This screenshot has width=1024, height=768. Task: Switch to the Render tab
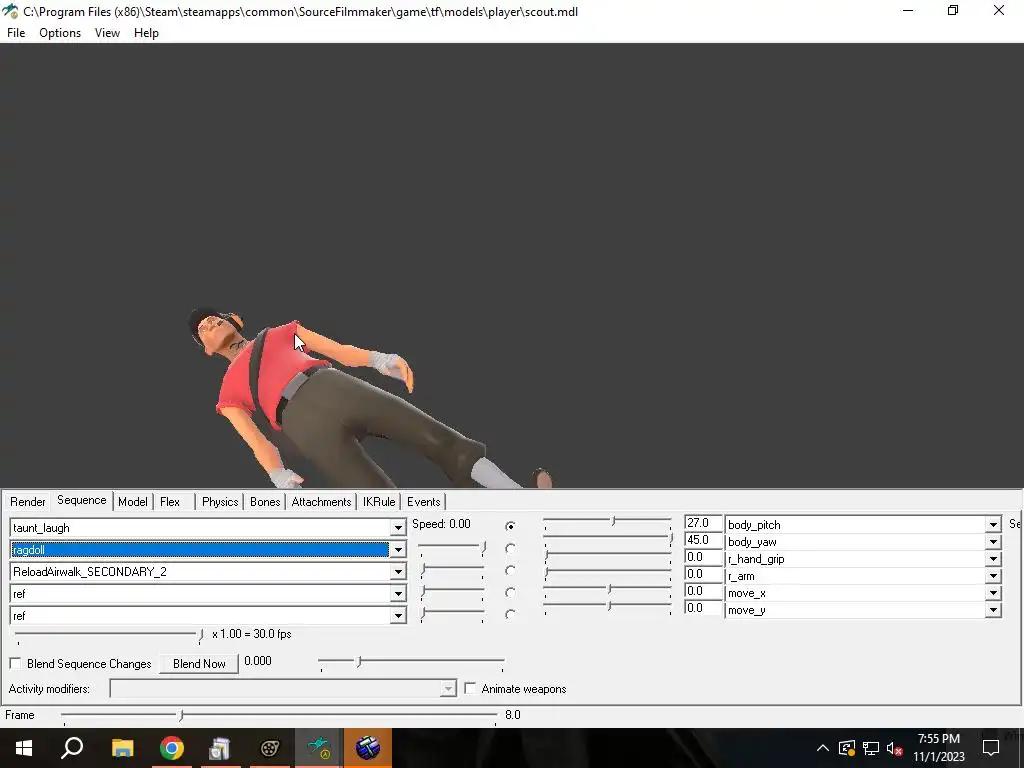[27, 502]
